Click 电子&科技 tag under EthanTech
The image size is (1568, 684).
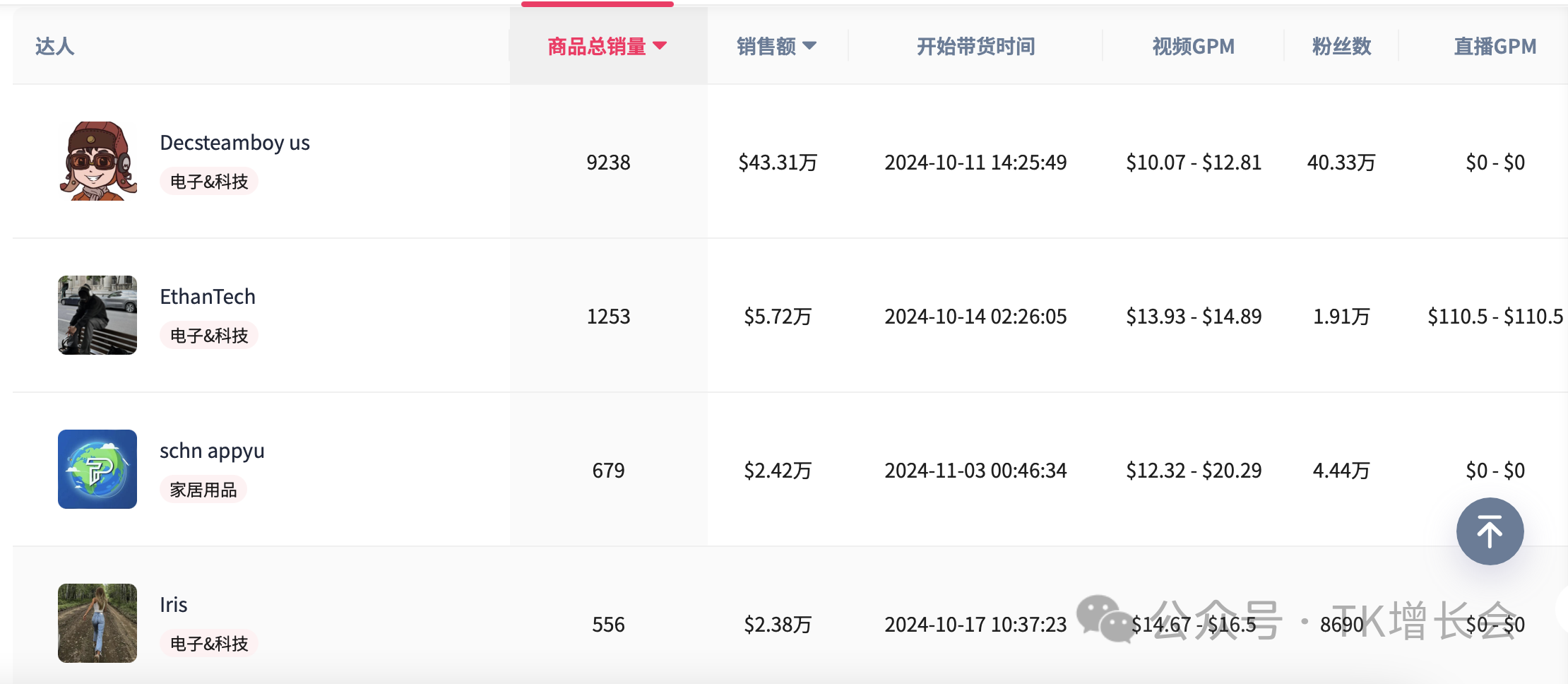click(209, 336)
